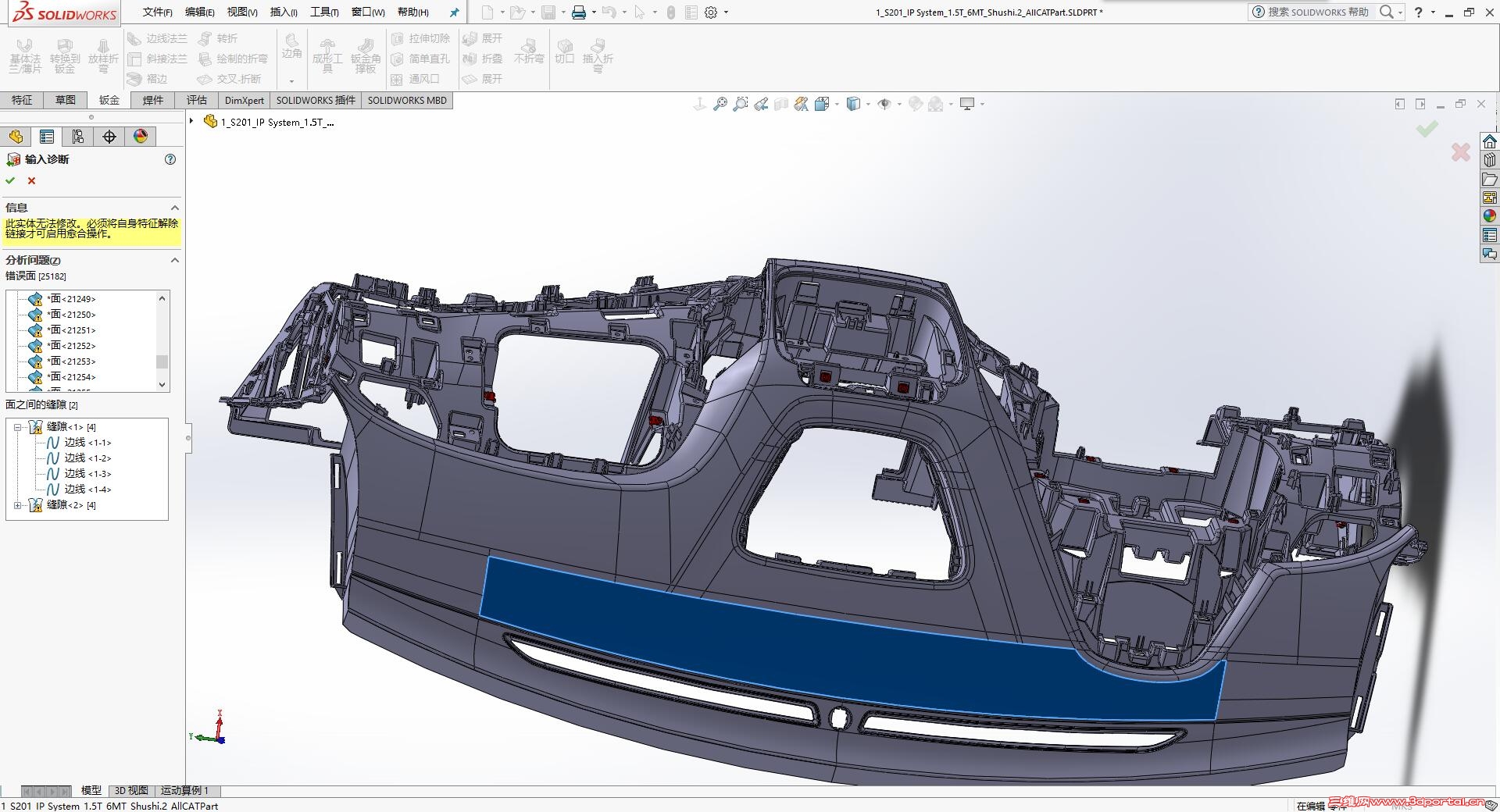Image resolution: width=1500 pixels, height=812 pixels.
Task: Open the 文件(F) menu
Action: click(158, 12)
